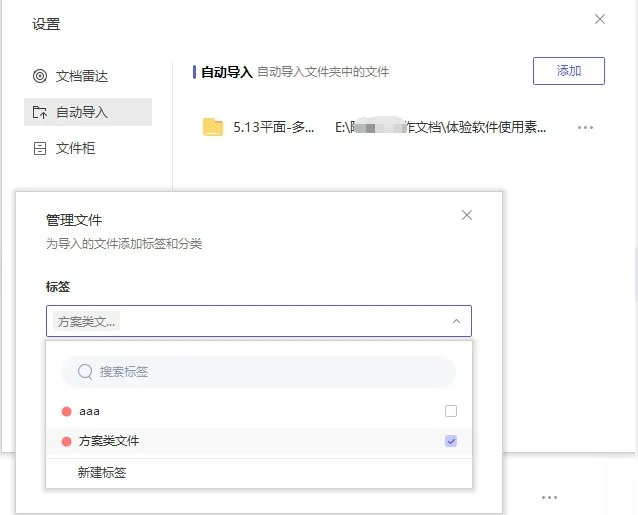Click the red dot beside 方案类文件

67,441
